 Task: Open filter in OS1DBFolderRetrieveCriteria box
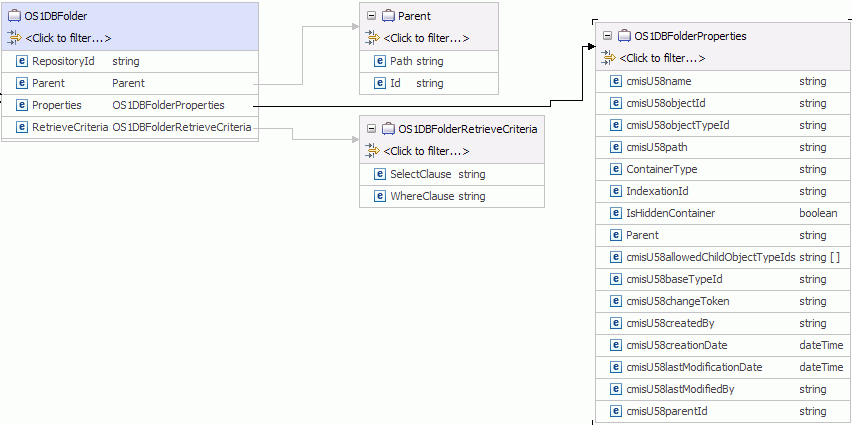[x=426, y=151]
